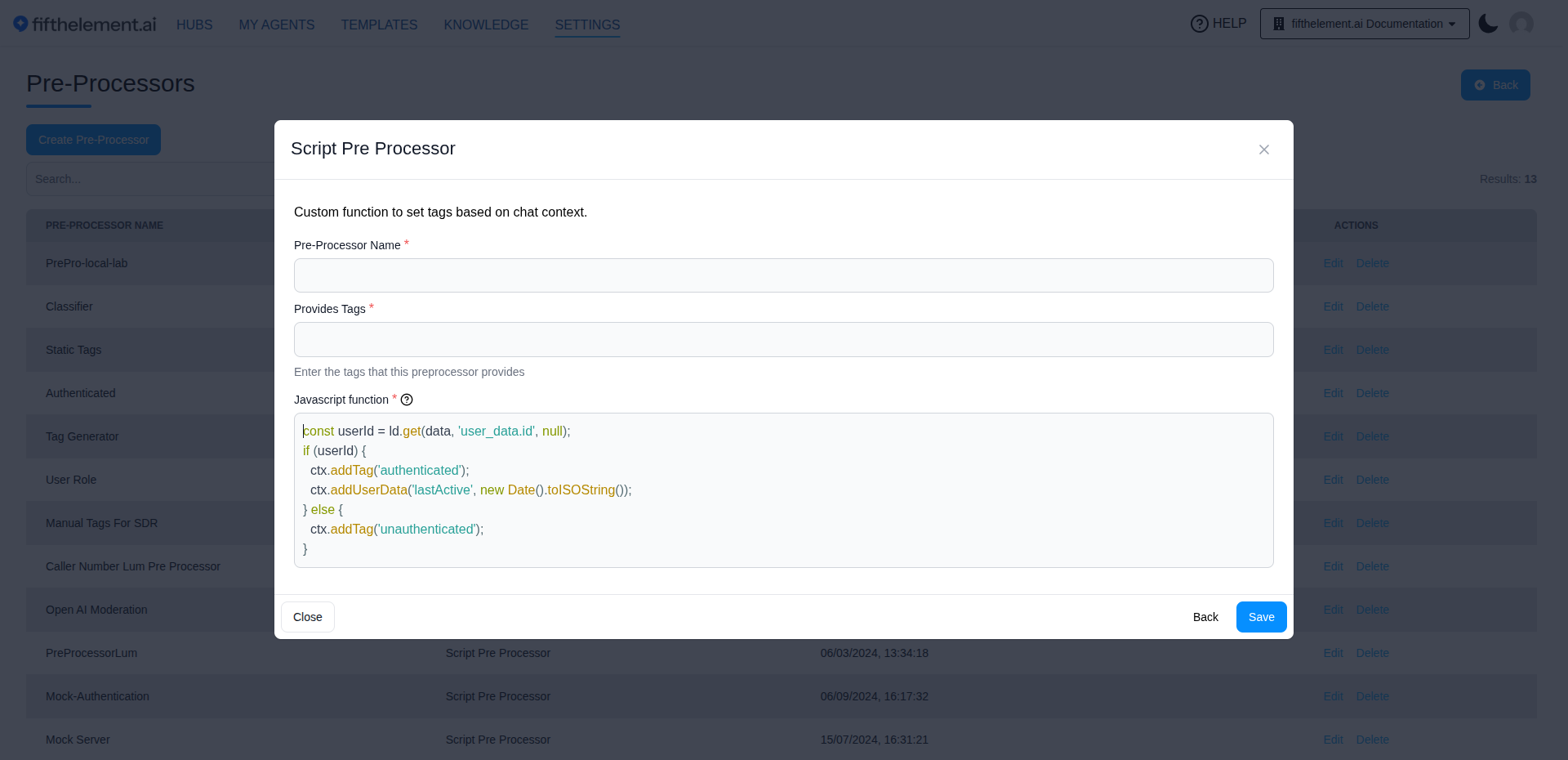Viewport: 1568px width, 760px height.
Task: Click the PRE-PROCESSOR NAME column header
Action: (x=105, y=226)
